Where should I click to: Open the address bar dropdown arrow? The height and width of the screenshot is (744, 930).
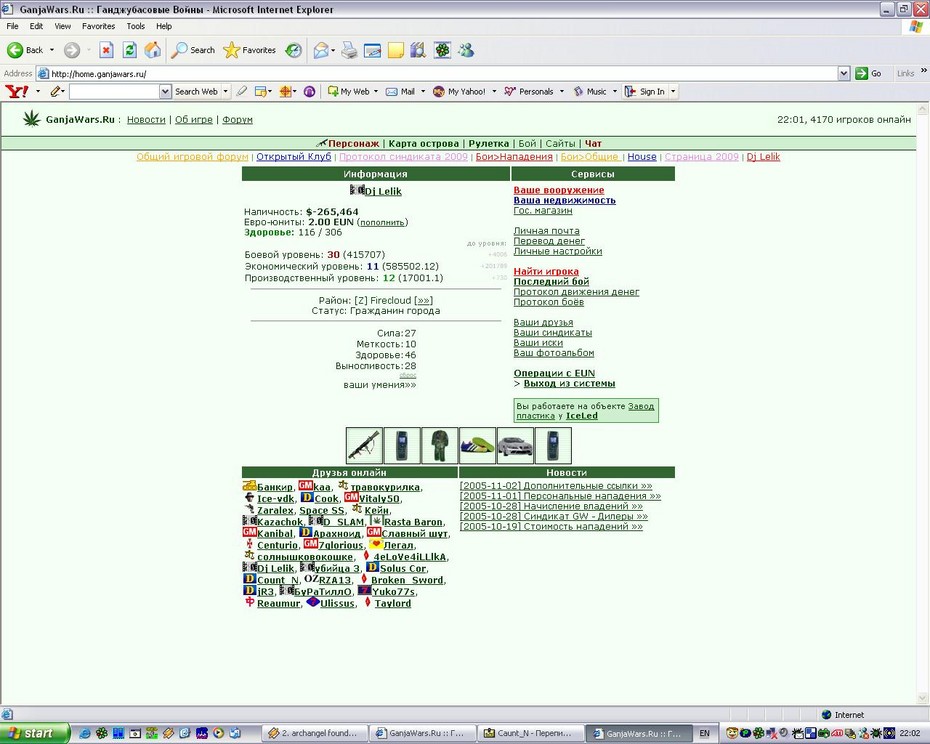click(844, 74)
